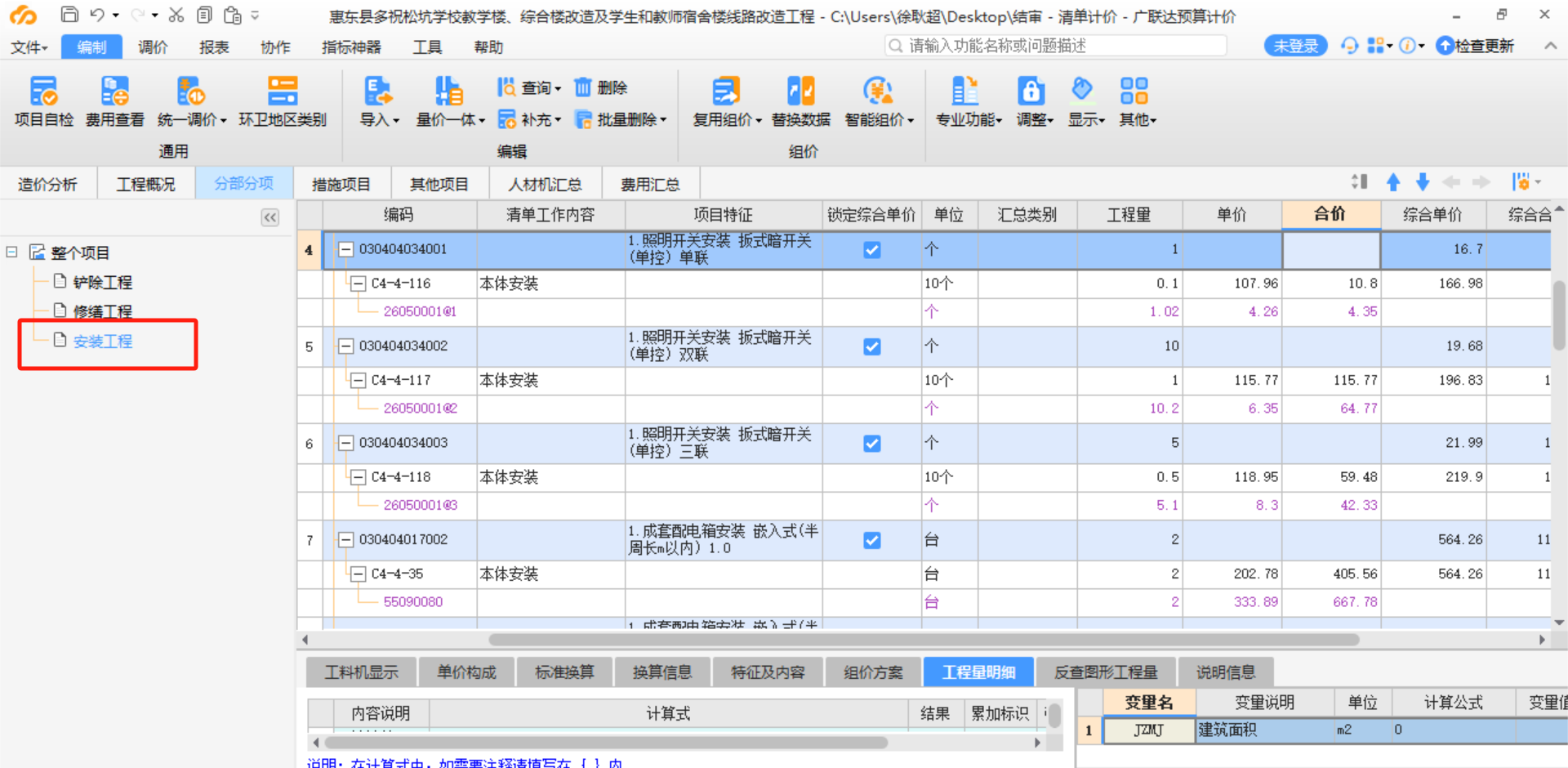The height and width of the screenshot is (768, 1568).
Task: Open the 文件 menu
Action: pos(29,47)
